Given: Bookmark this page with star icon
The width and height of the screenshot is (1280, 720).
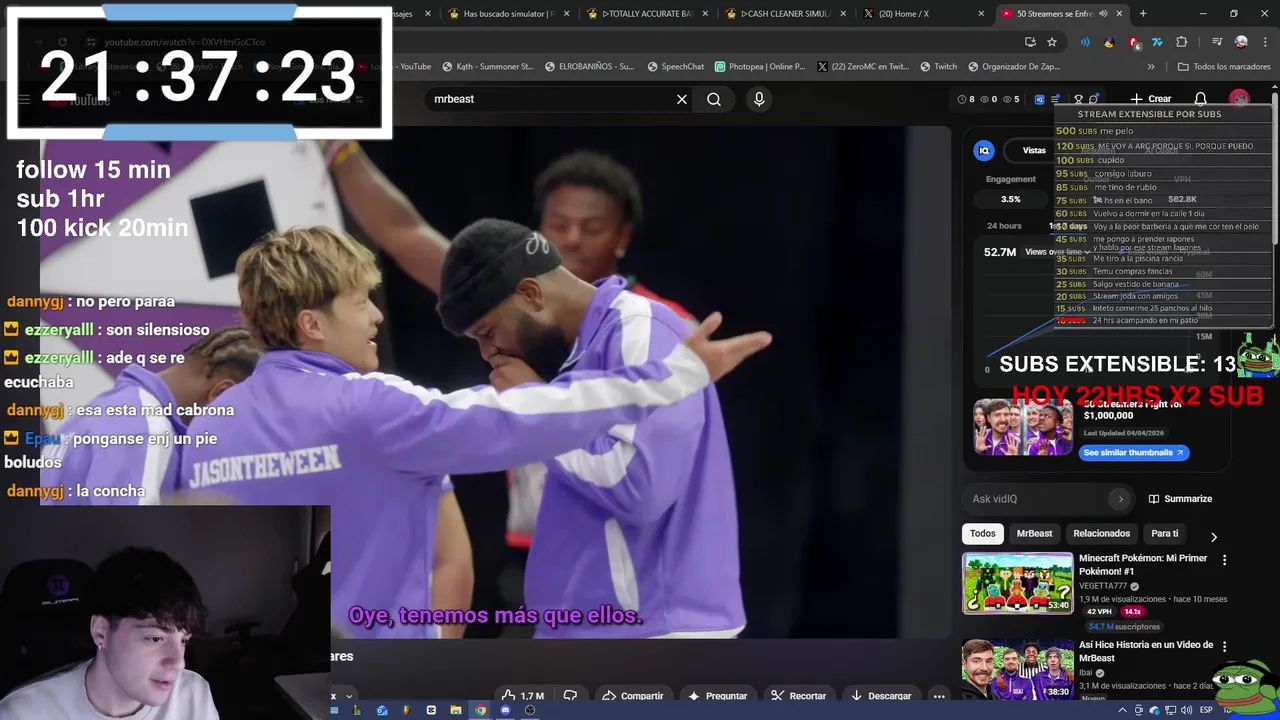Looking at the screenshot, I should pyautogui.click(x=1052, y=42).
